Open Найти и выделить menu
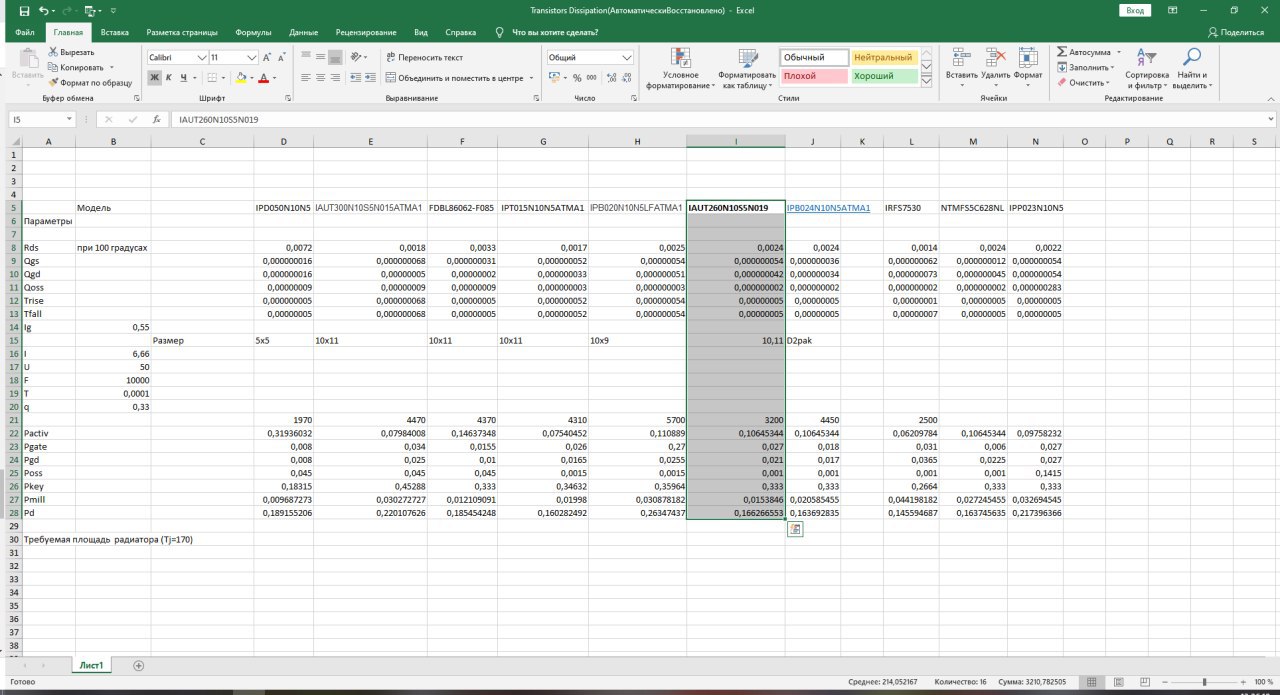Image resolution: width=1280 pixels, height=695 pixels. [x=1191, y=68]
